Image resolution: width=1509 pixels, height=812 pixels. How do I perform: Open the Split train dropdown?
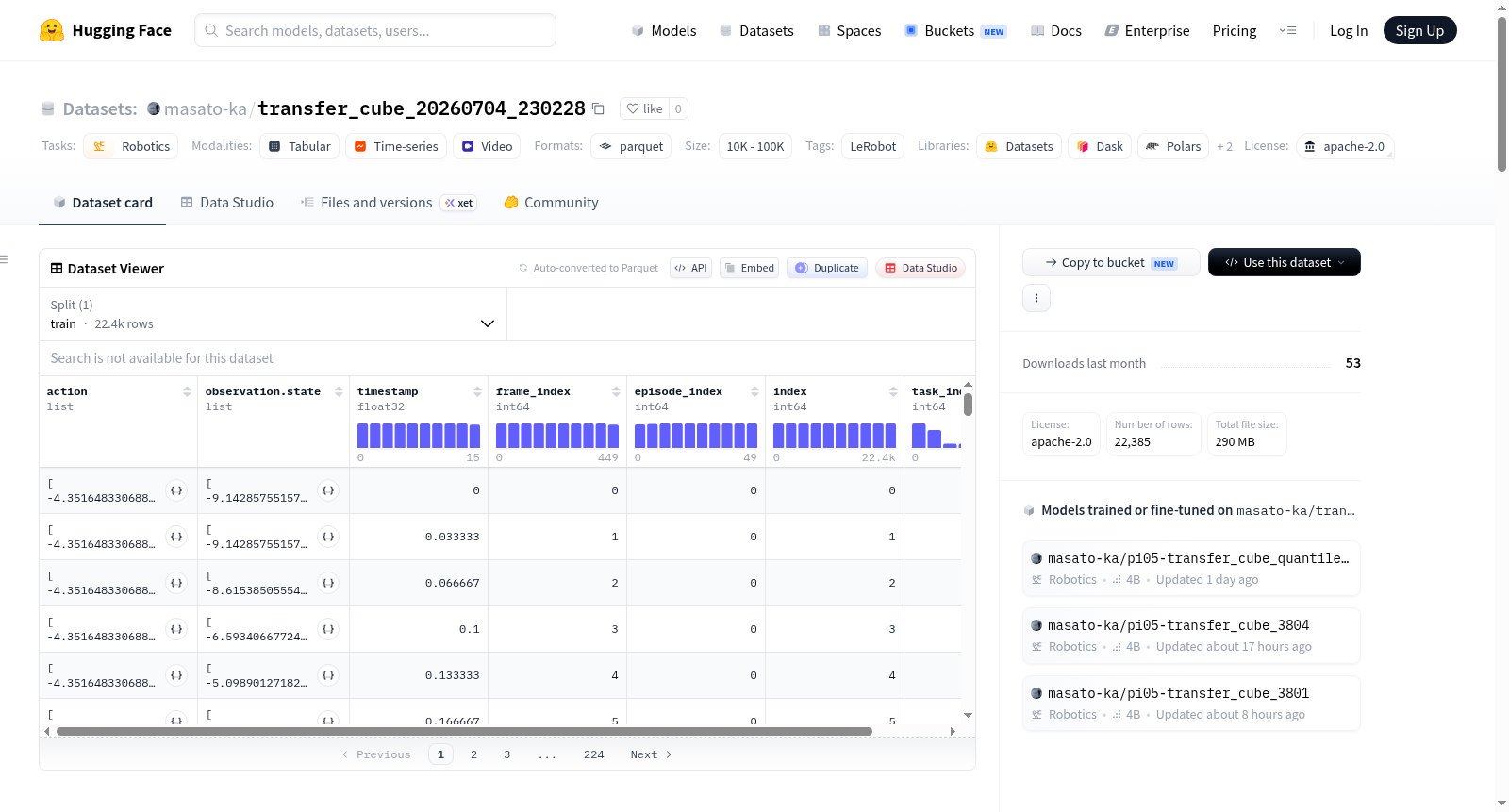click(x=274, y=314)
